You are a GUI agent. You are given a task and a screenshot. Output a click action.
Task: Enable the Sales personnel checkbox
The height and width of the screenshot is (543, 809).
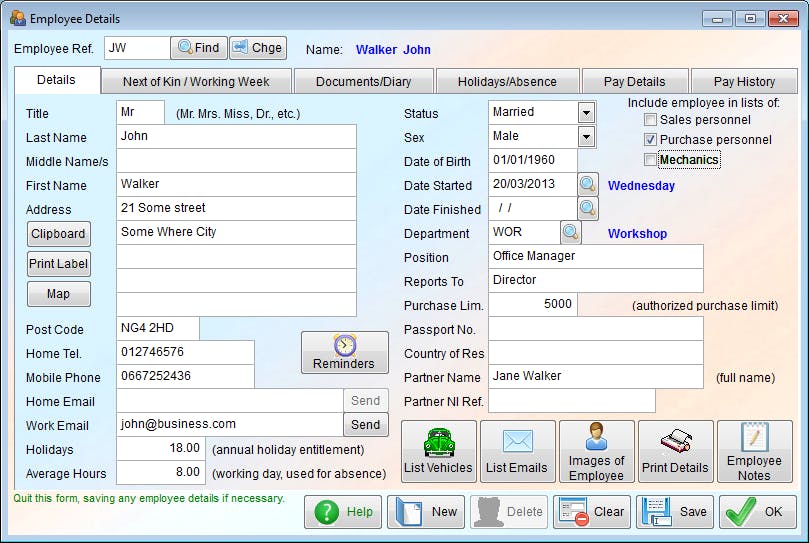(651, 120)
